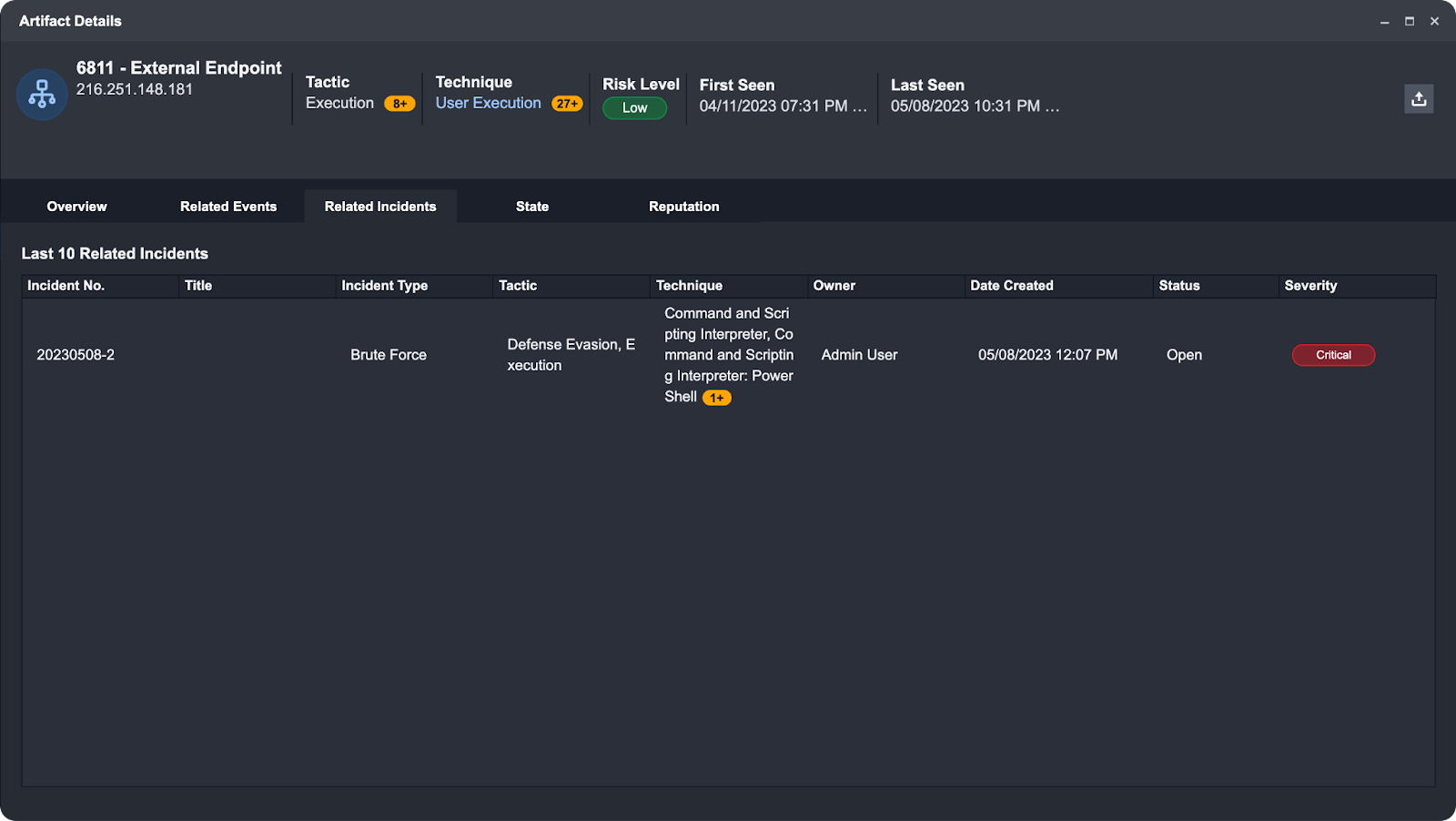Open incident number 20230508-2
Viewport: 1456px width, 821px height.
(76, 355)
